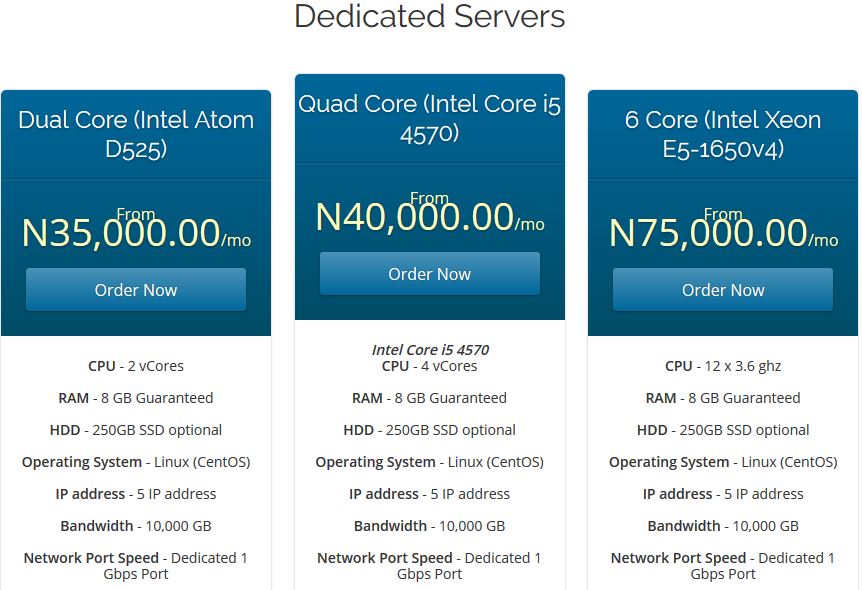Click Operating System line in Xeon plan
Image resolution: width=862 pixels, height=590 pixels.
[x=723, y=462]
